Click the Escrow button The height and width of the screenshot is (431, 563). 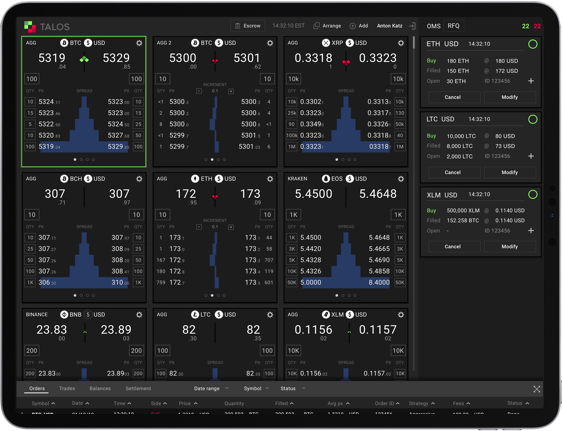[247, 26]
